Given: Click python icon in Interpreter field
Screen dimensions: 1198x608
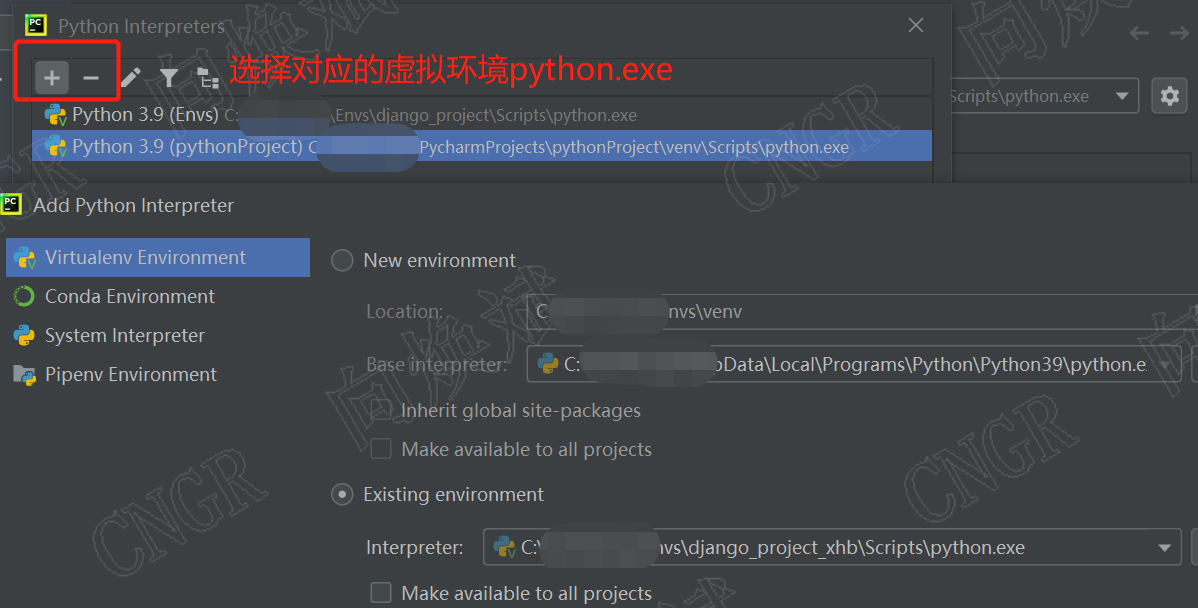Looking at the screenshot, I should pos(505,548).
